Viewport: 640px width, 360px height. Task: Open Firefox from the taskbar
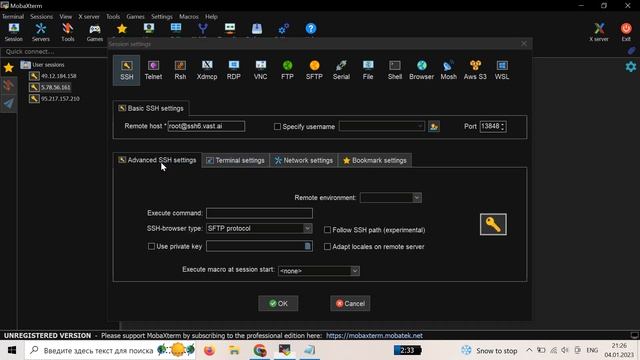click(209, 350)
